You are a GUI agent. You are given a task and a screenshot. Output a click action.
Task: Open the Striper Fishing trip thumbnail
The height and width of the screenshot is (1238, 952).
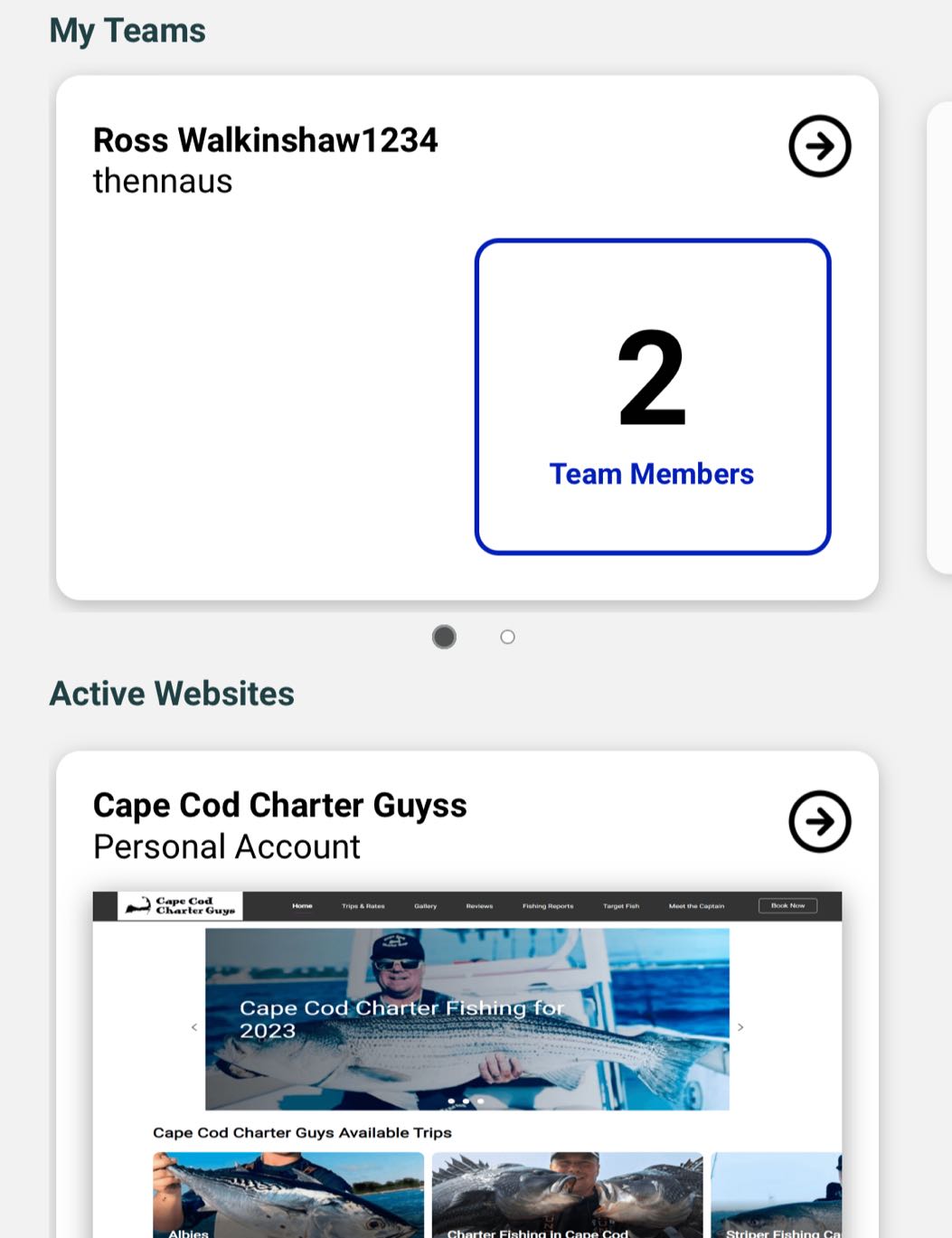tap(776, 1194)
